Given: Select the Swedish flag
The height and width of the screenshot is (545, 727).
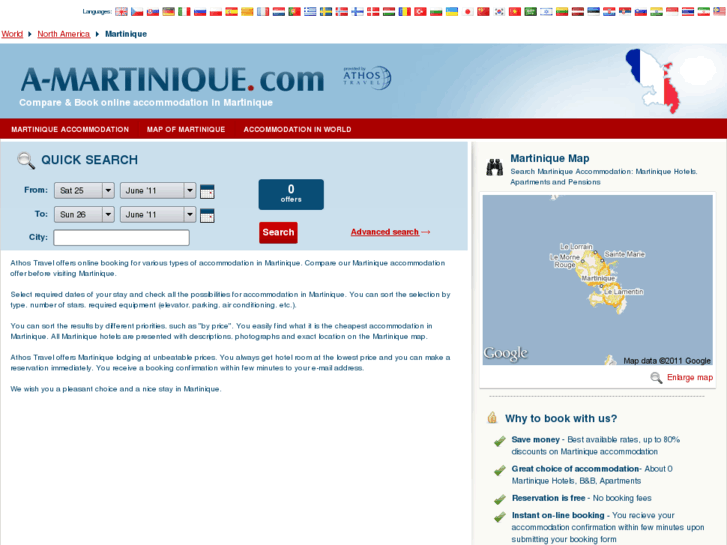Looking at the screenshot, I should coord(326,12).
